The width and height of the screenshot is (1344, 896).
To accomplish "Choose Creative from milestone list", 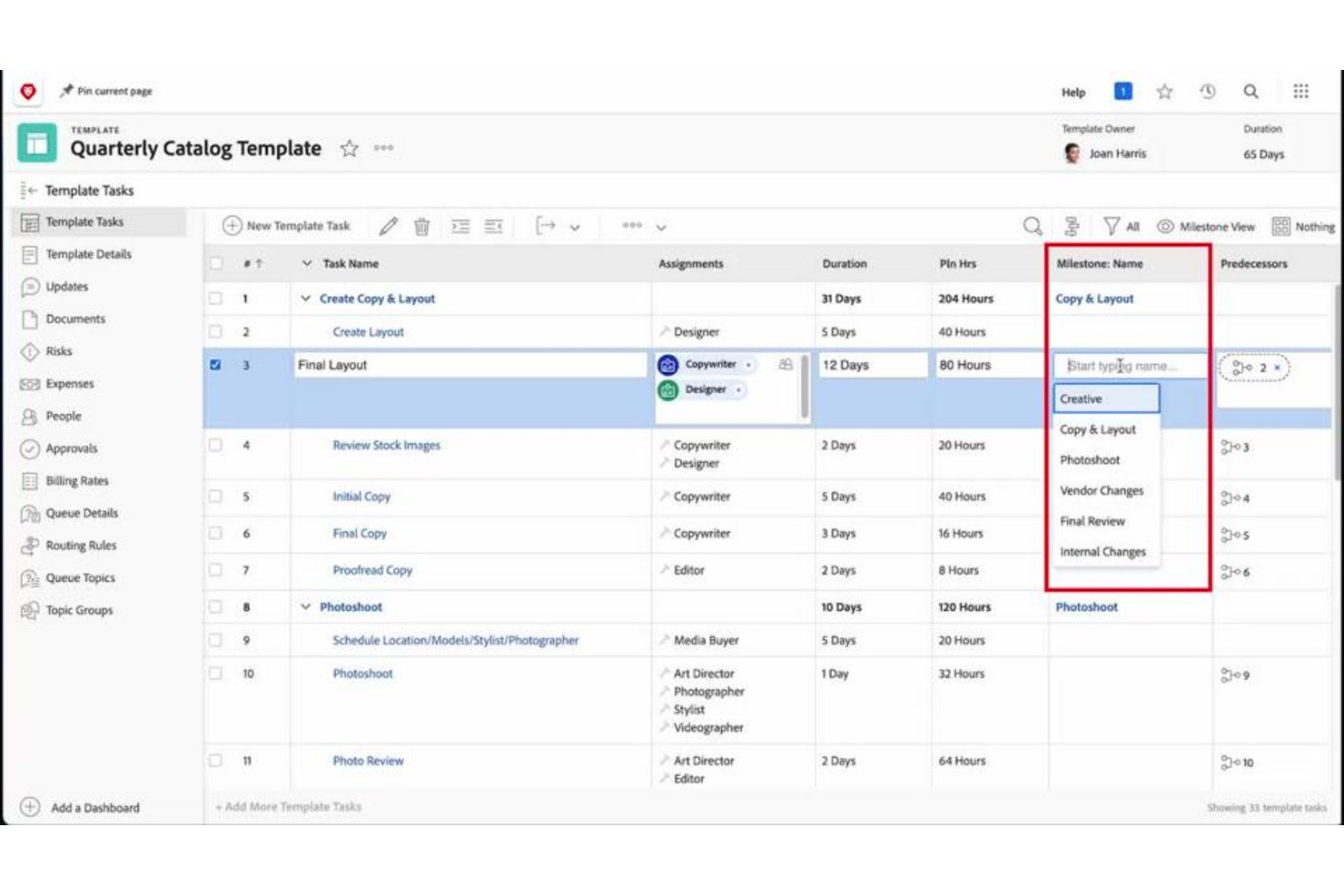I will click(1106, 399).
